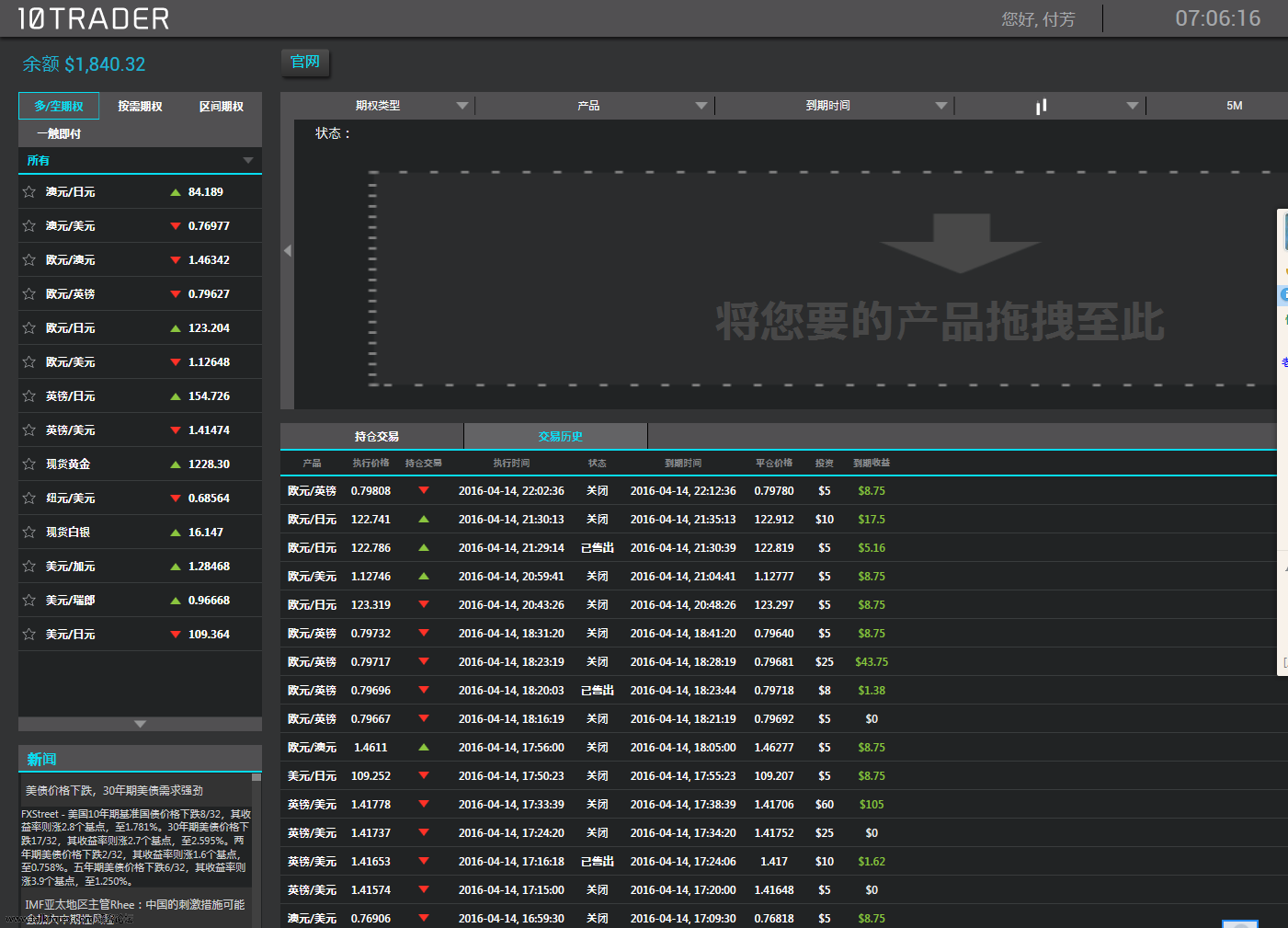Click direction arrow in 0.79808 trade row
This screenshot has width=1288, height=928.
[x=424, y=491]
